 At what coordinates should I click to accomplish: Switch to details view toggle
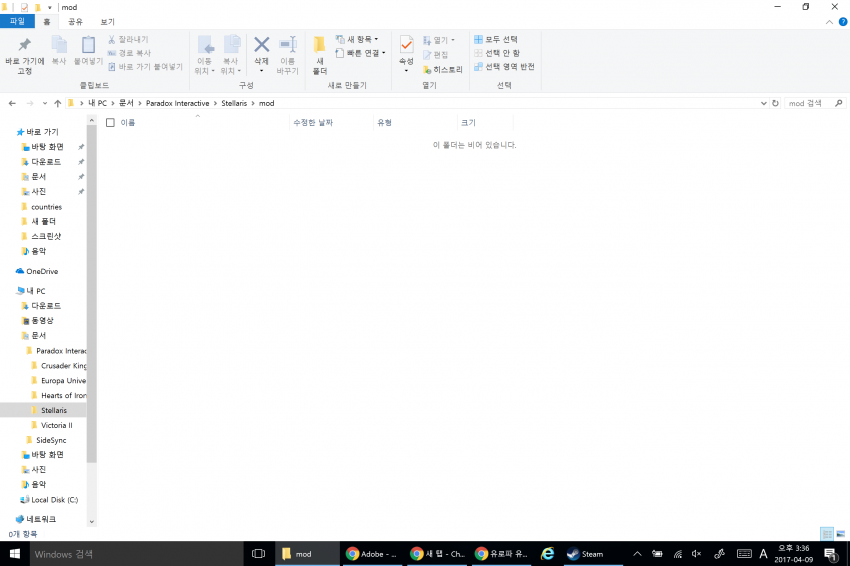pyautogui.click(x=826, y=534)
